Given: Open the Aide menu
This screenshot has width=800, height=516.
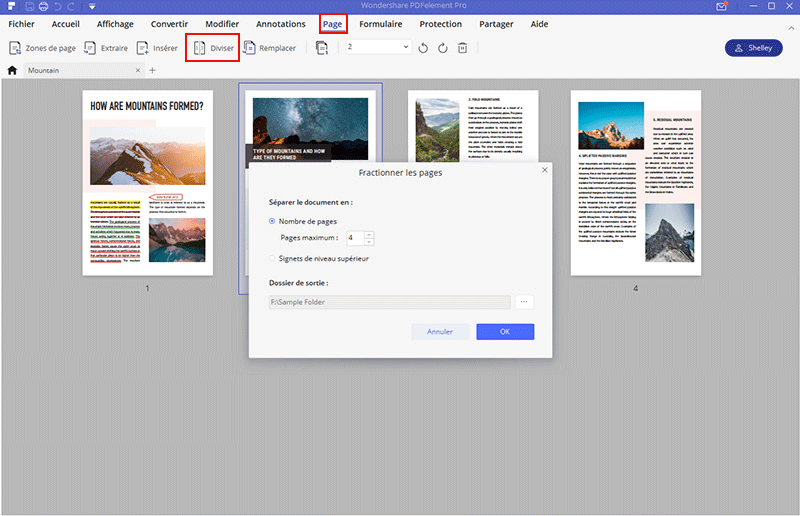Looking at the screenshot, I should click(x=539, y=24).
